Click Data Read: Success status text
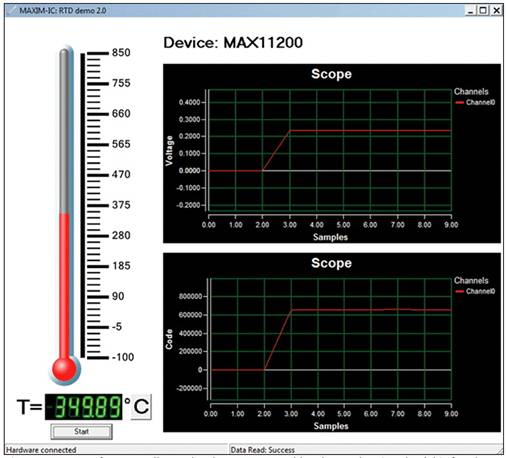507x458 pixels. pyautogui.click(x=263, y=450)
